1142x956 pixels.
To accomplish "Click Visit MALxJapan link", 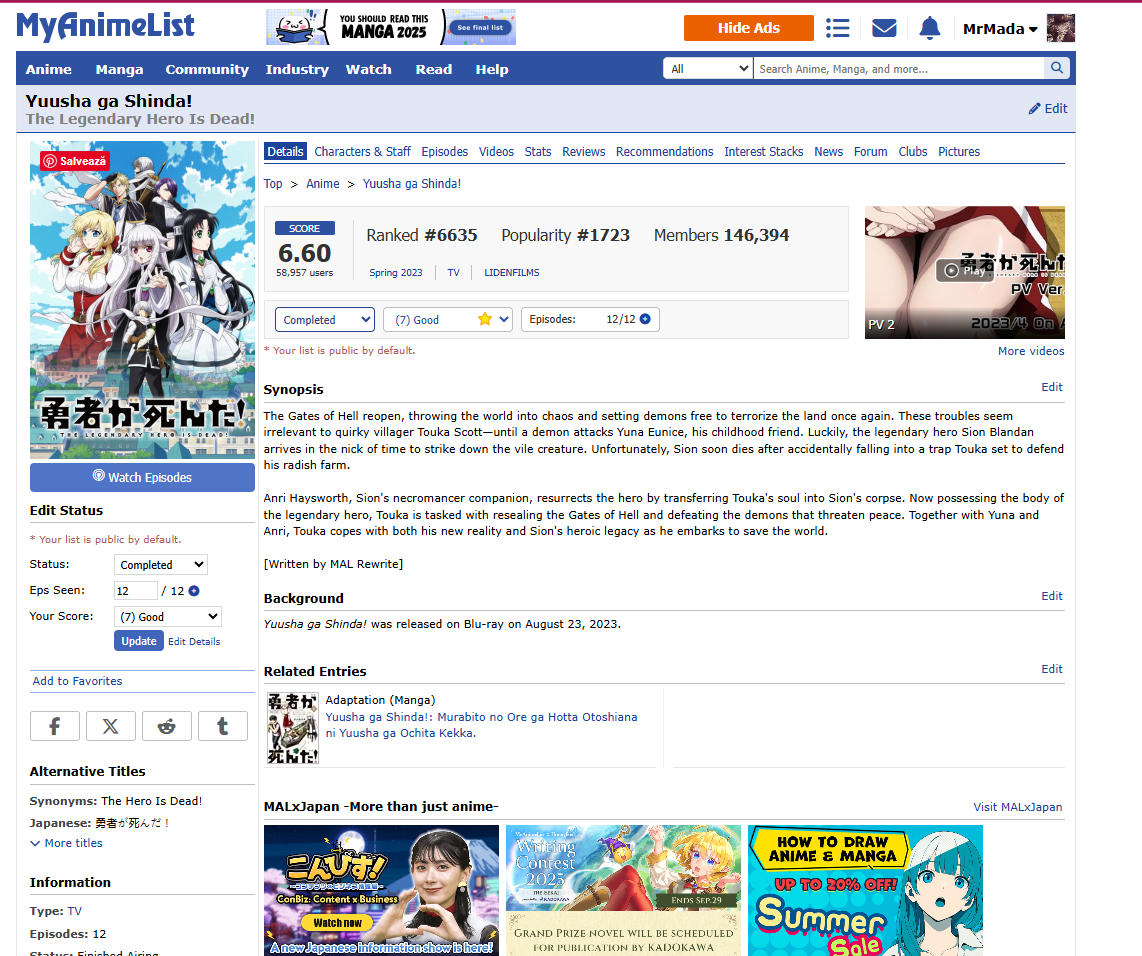I will [x=1017, y=807].
